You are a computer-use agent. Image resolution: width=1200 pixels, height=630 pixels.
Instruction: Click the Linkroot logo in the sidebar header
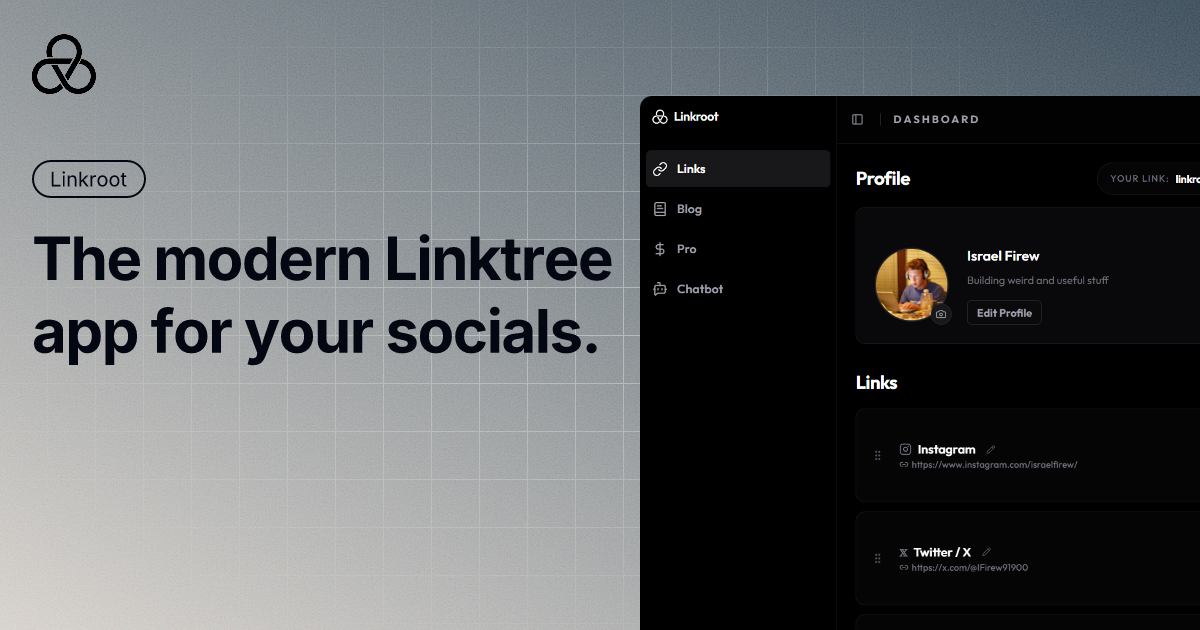660,117
